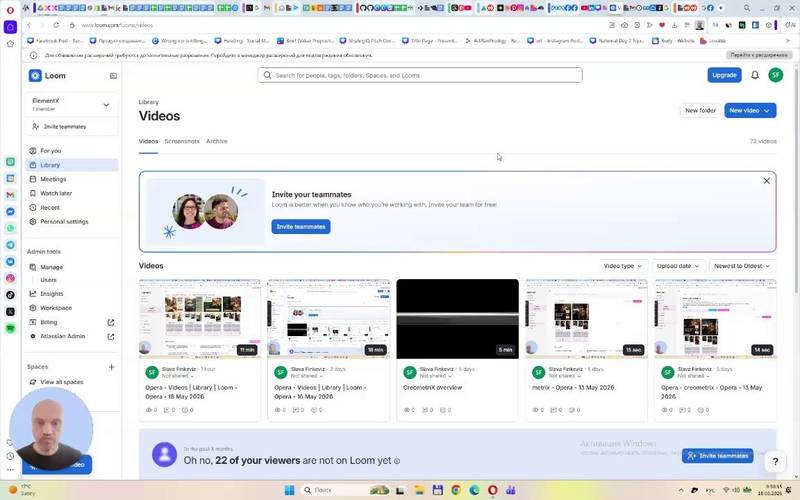Open the SF account avatar menu
The height and width of the screenshot is (500, 800).
(x=775, y=75)
